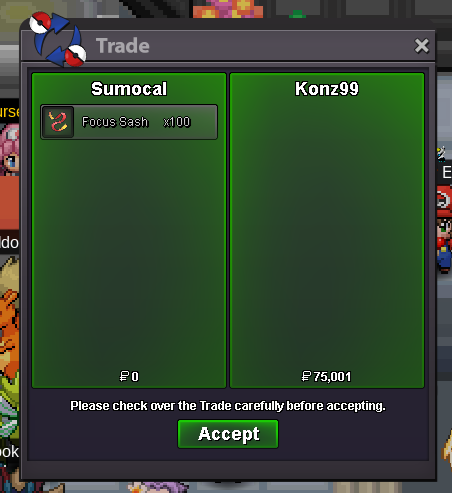
Task: Click empty area of Konz99's offer panel
Action: [327, 233]
